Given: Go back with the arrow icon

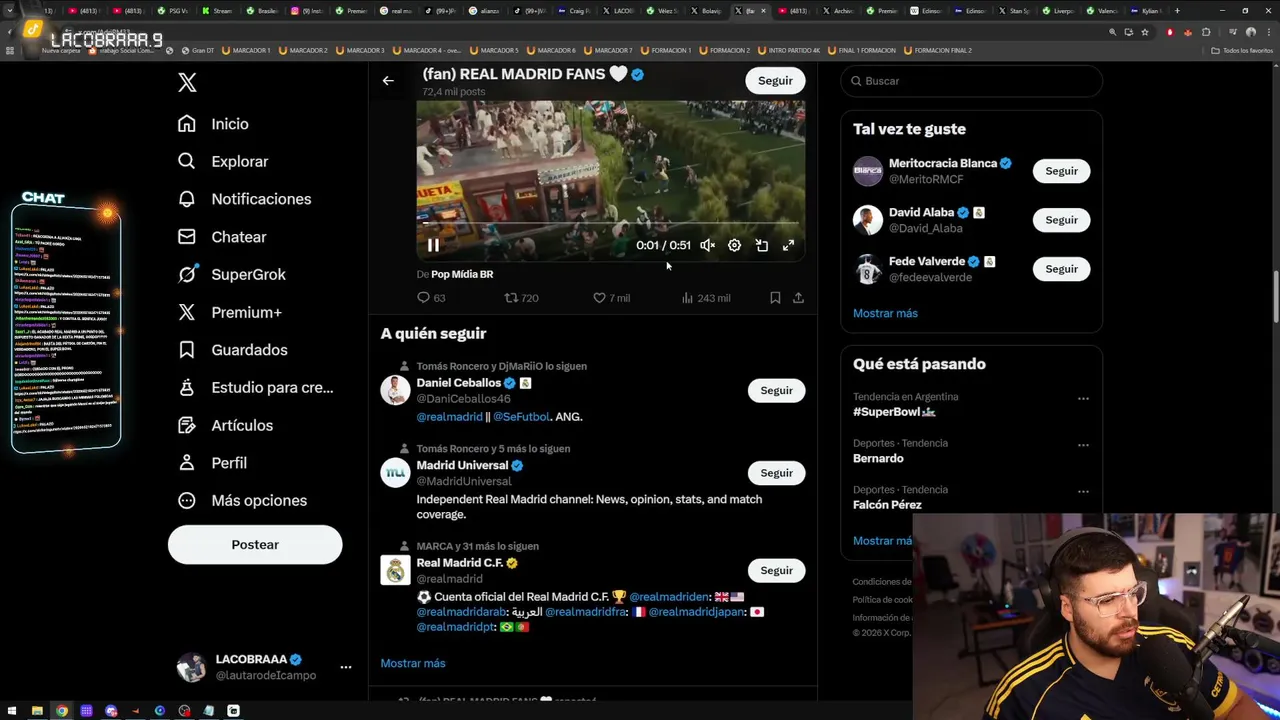Looking at the screenshot, I should pyautogui.click(x=388, y=81).
